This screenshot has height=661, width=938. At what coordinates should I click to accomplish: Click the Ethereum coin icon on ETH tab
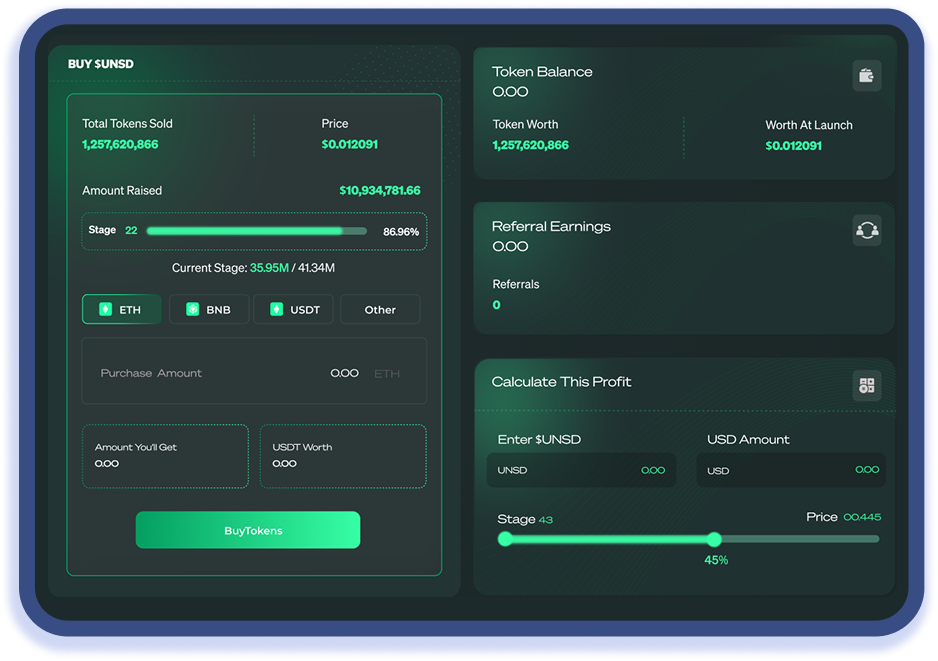coord(105,310)
